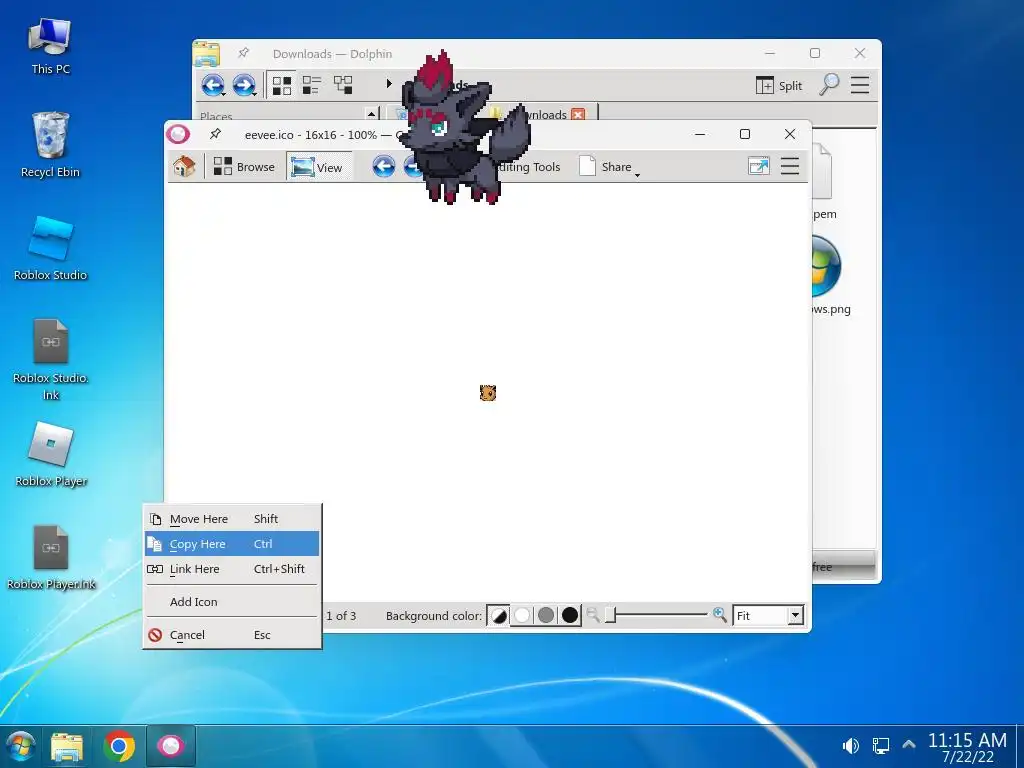The image size is (1024, 768).
Task: Select Roblox Player desktop icon
Action: point(51,454)
